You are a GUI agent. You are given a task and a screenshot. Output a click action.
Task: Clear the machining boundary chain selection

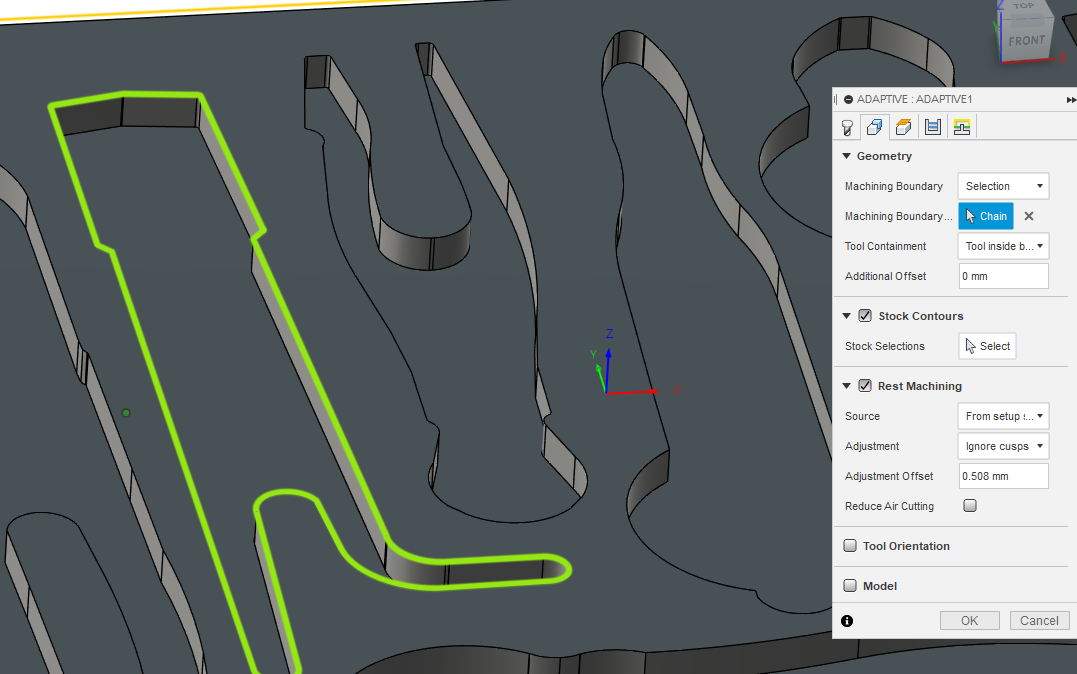pyautogui.click(x=1029, y=216)
